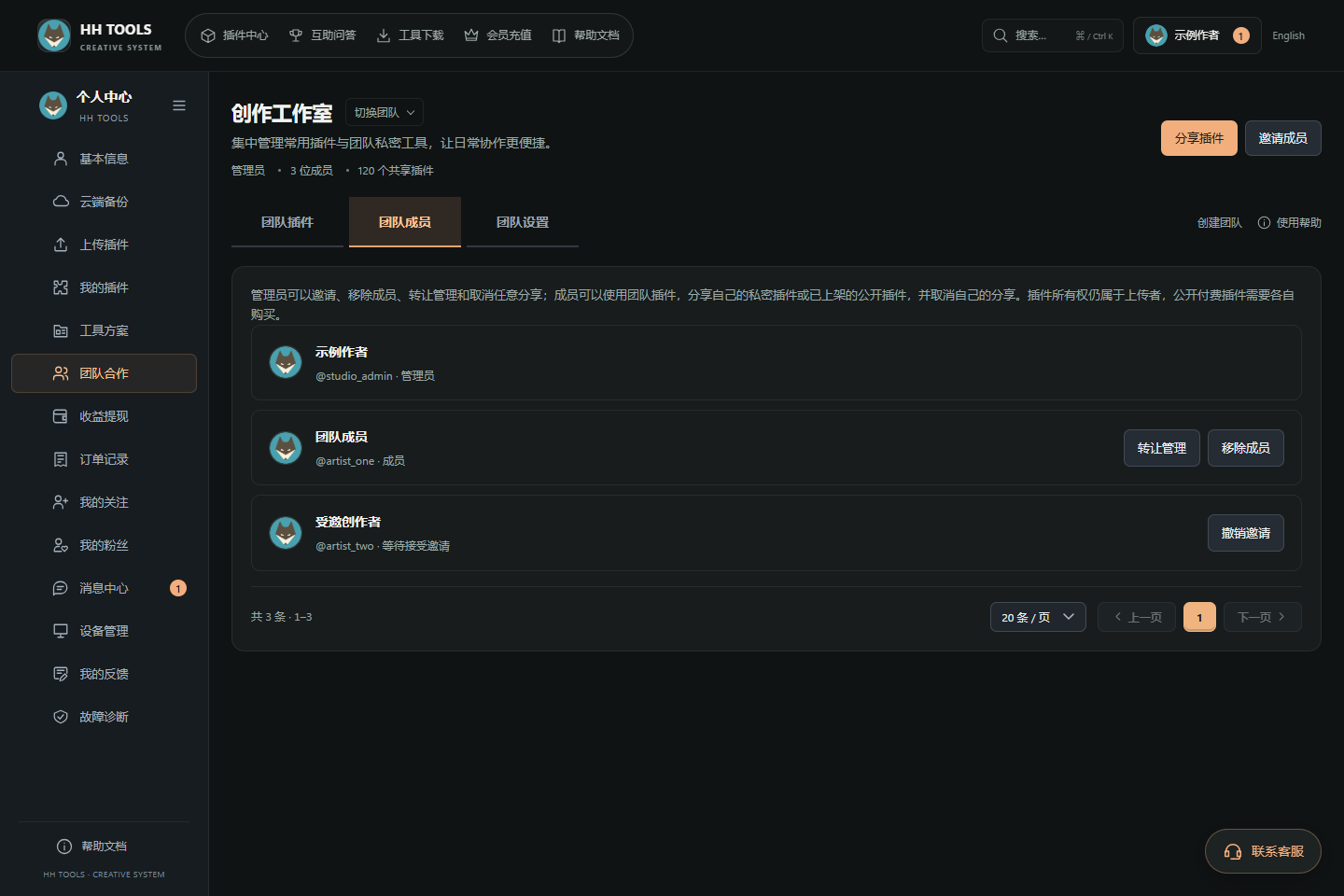This screenshot has height=896, width=1344.
Task: Expand the 切换团队 dropdown
Action: pos(385,112)
